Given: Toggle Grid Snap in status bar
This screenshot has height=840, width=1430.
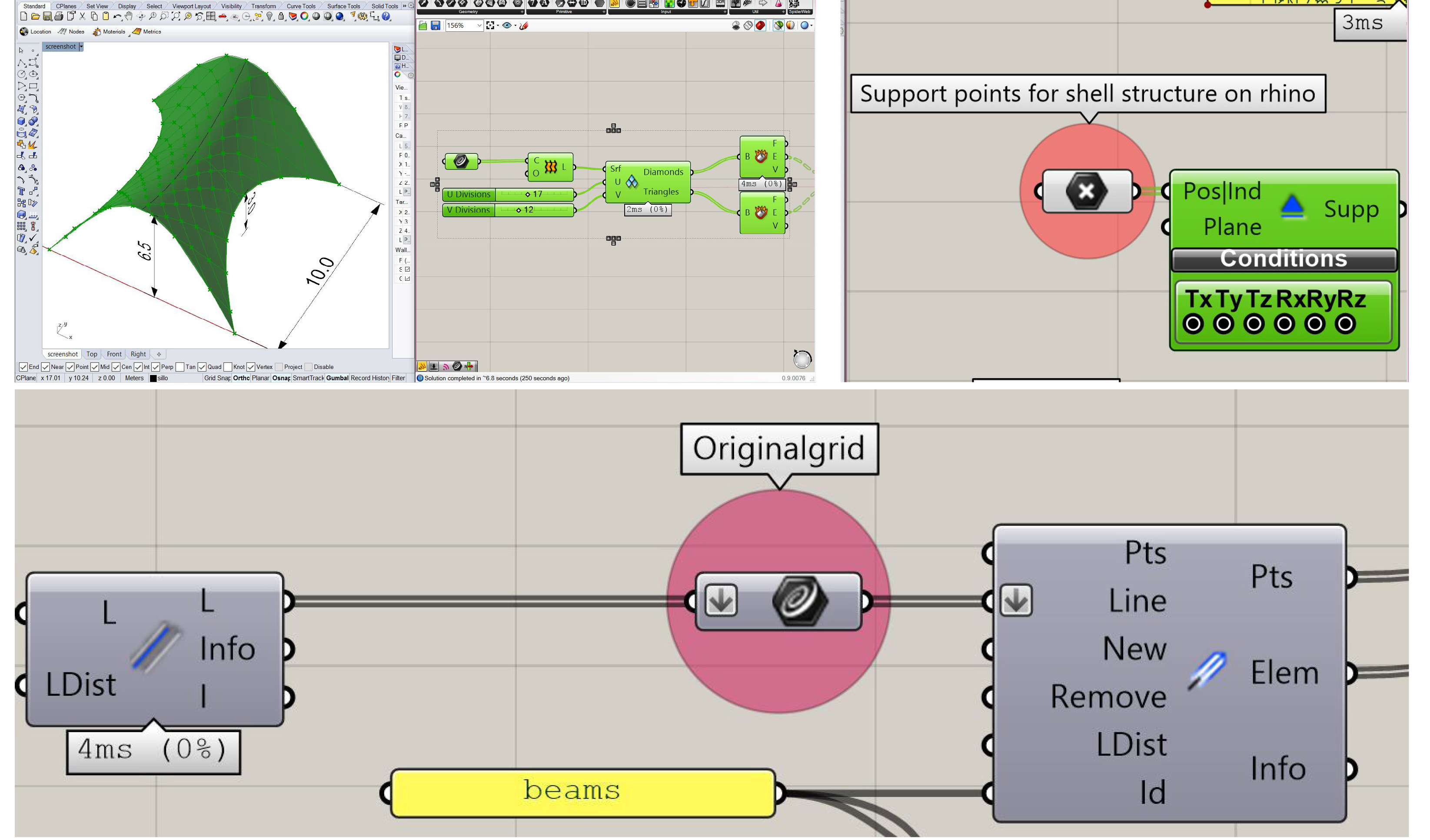Looking at the screenshot, I should [217, 378].
